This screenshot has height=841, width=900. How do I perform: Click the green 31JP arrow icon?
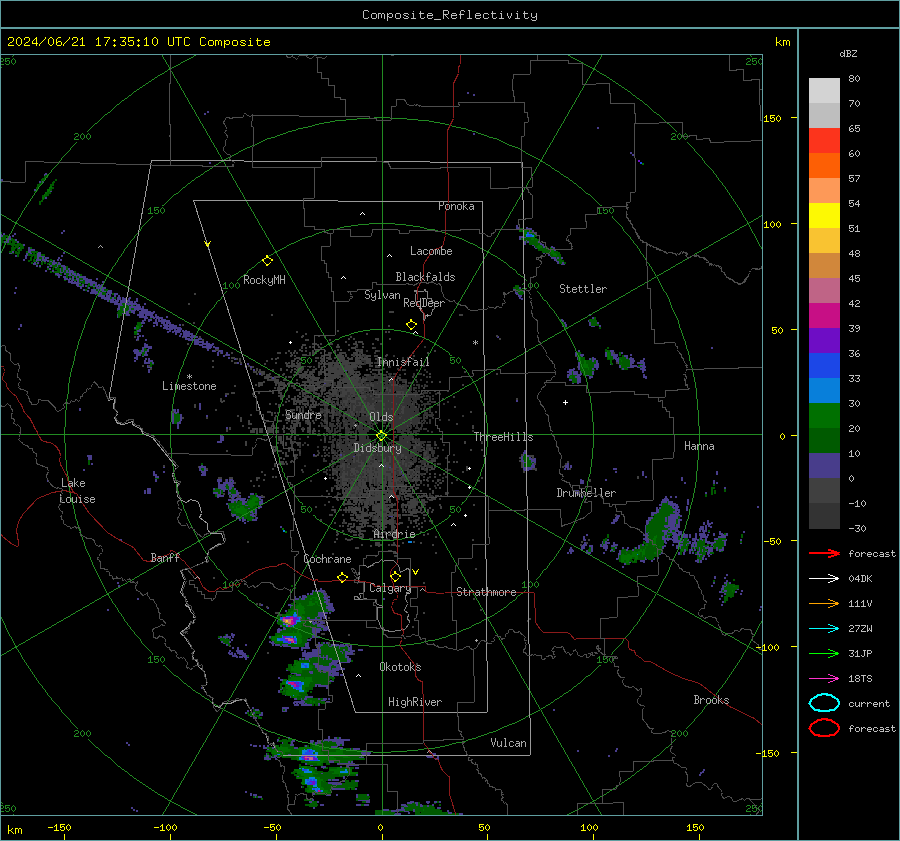tap(824, 653)
